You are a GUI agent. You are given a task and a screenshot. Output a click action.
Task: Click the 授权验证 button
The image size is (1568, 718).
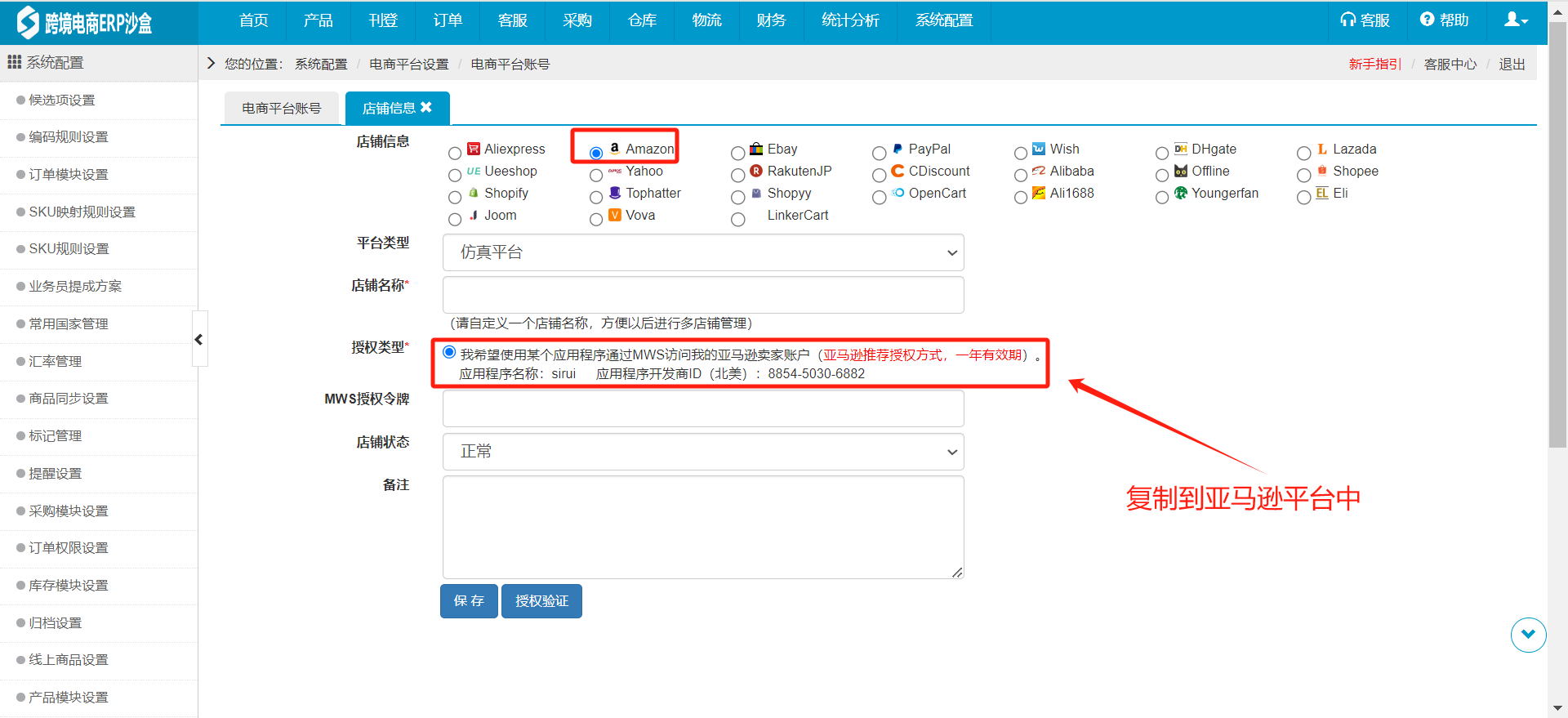click(x=541, y=601)
